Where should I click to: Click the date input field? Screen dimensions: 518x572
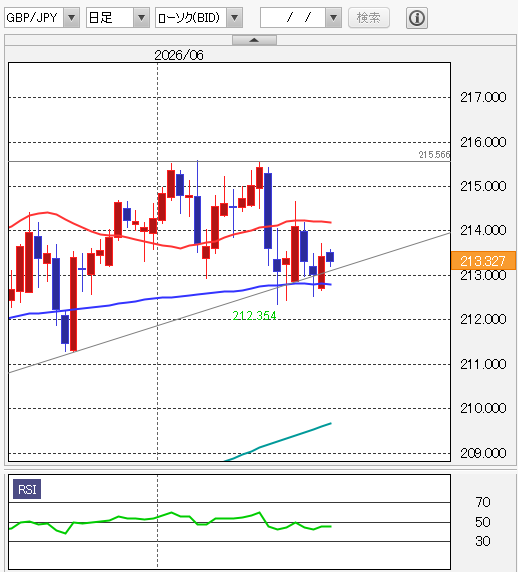[x=293, y=18]
